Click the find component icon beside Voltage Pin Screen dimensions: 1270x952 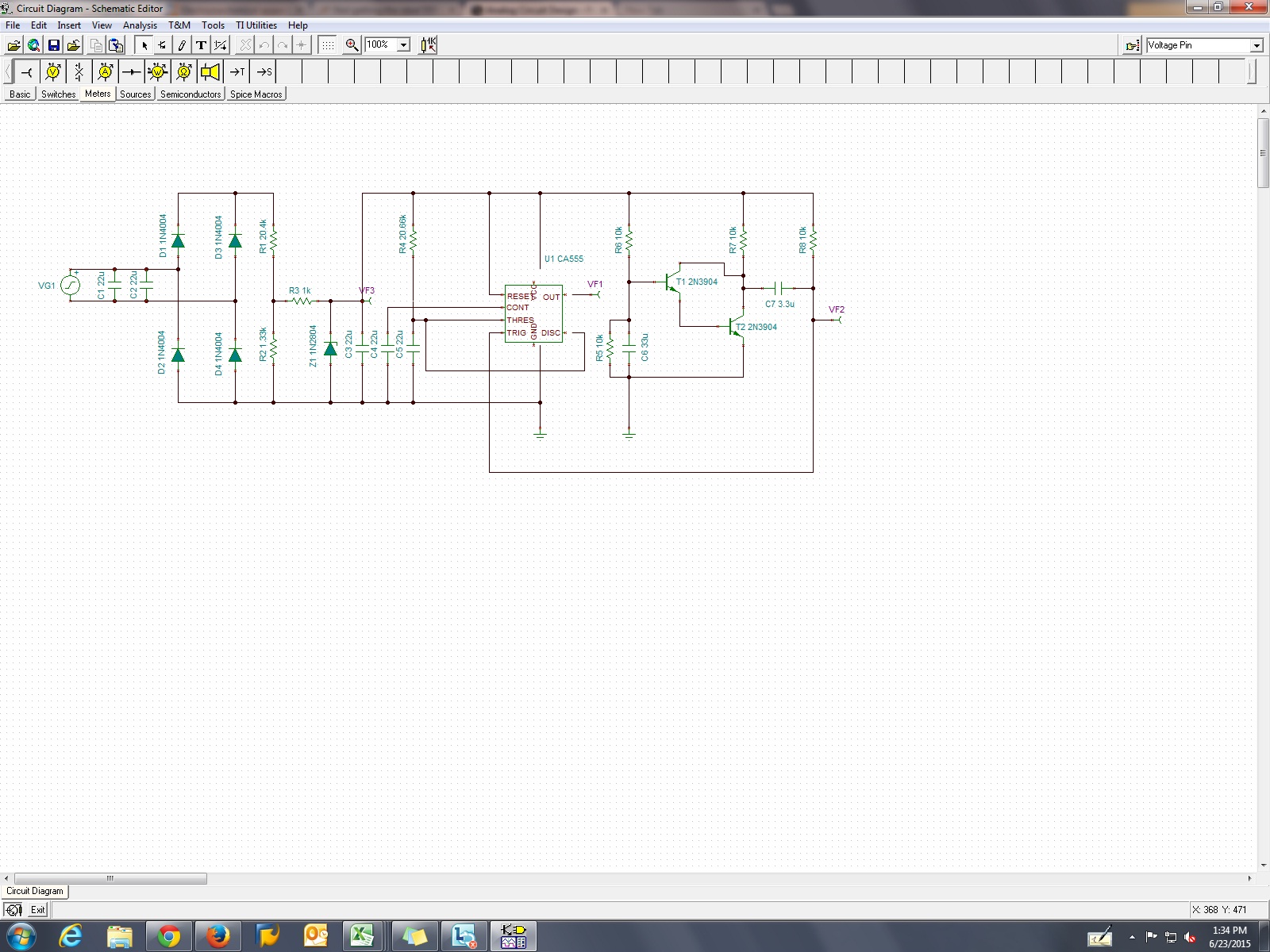pyautogui.click(x=1133, y=46)
